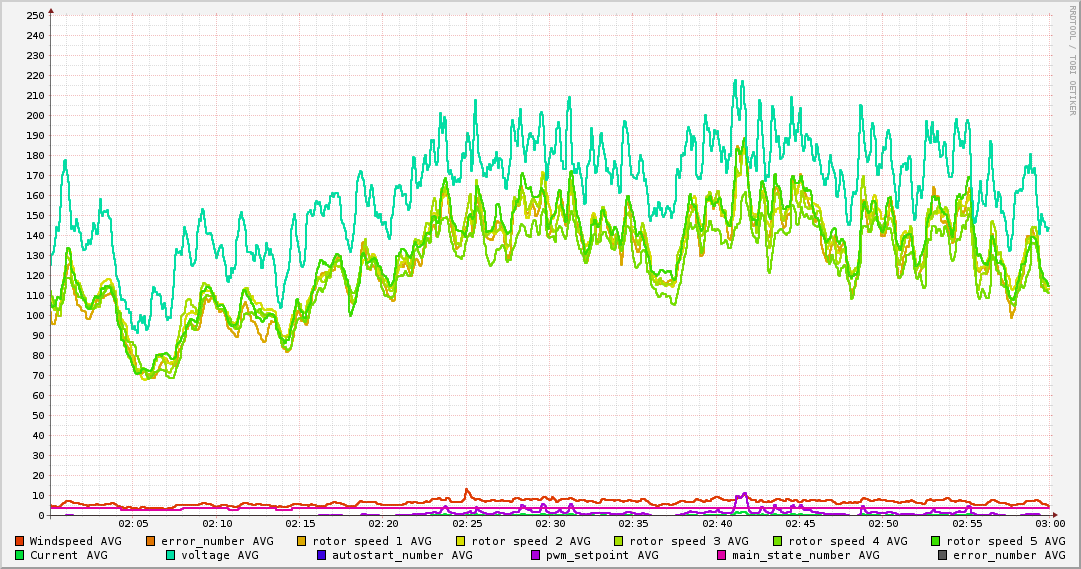Click the Windspeed AVG legend label text
The width and height of the screenshot is (1081, 569).
pos(75,541)
